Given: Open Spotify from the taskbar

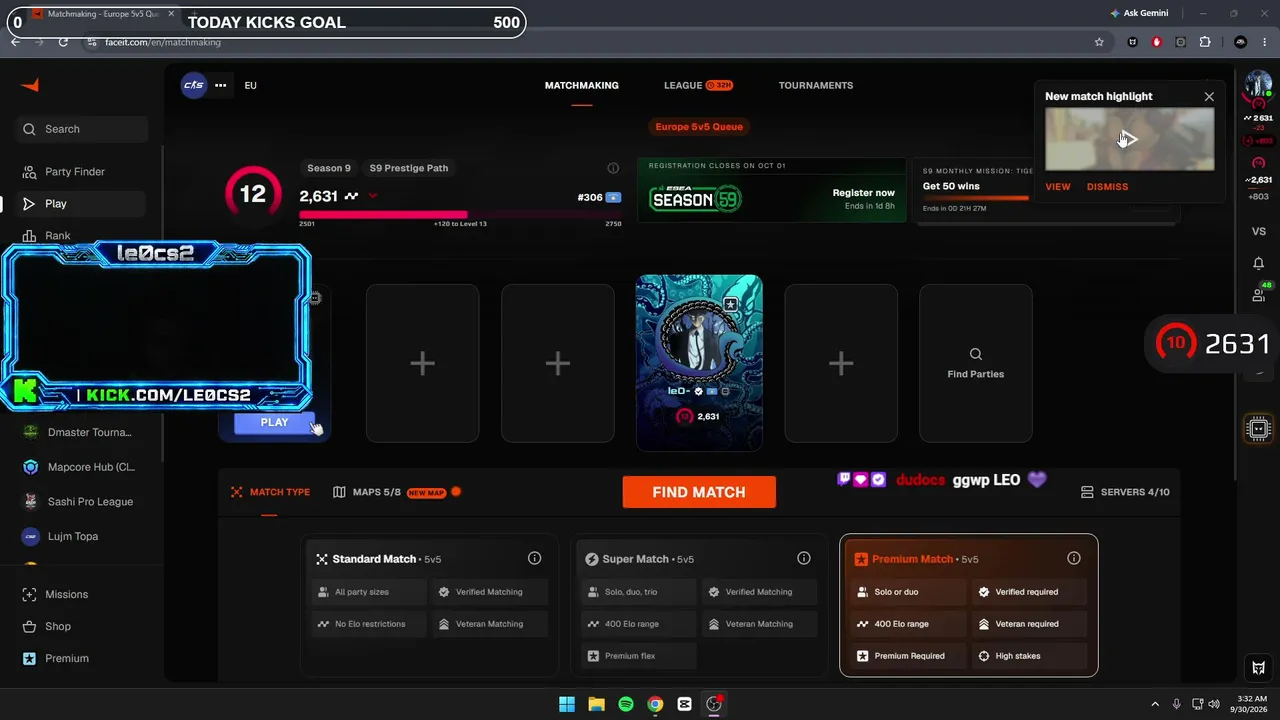Looking at the screenshot, I should [626, 704].
